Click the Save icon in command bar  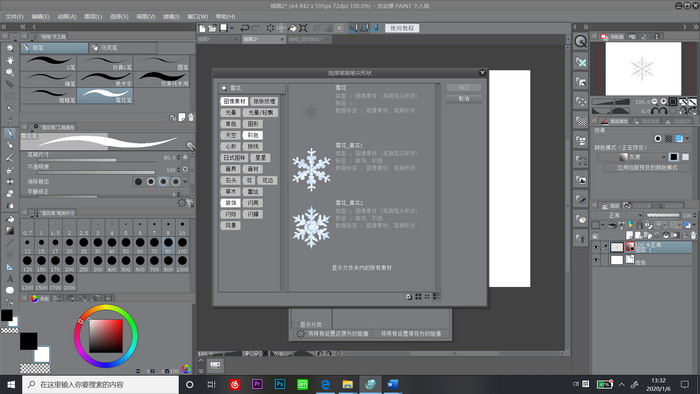(223, 28)
